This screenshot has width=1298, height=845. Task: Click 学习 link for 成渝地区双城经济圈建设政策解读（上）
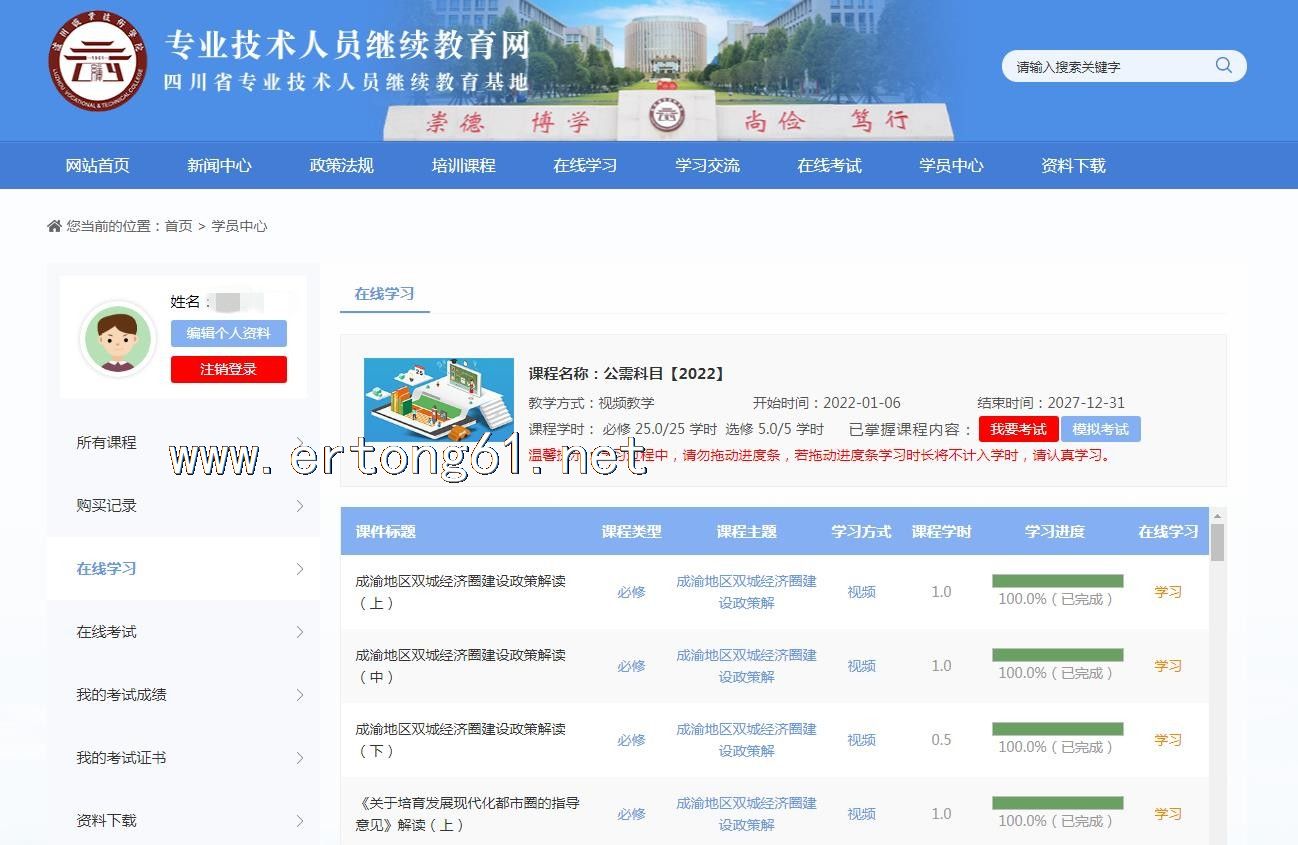(1167, 592)
